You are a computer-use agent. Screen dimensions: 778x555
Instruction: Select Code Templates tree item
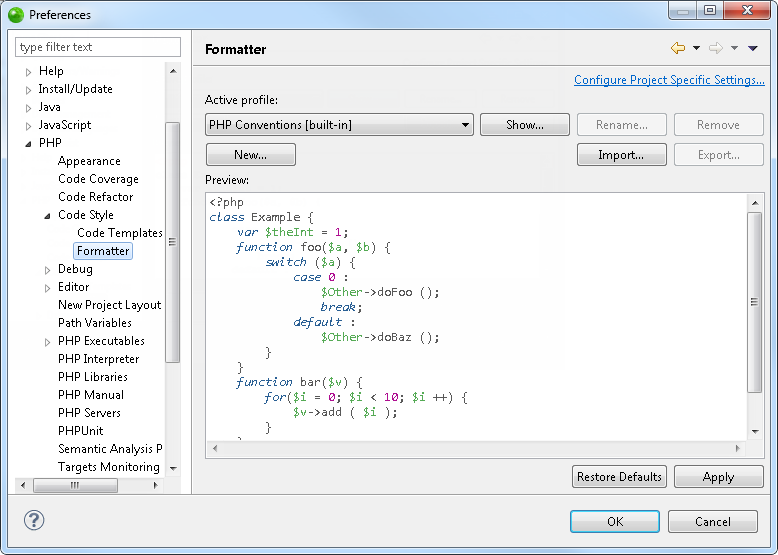pos(120,233)
